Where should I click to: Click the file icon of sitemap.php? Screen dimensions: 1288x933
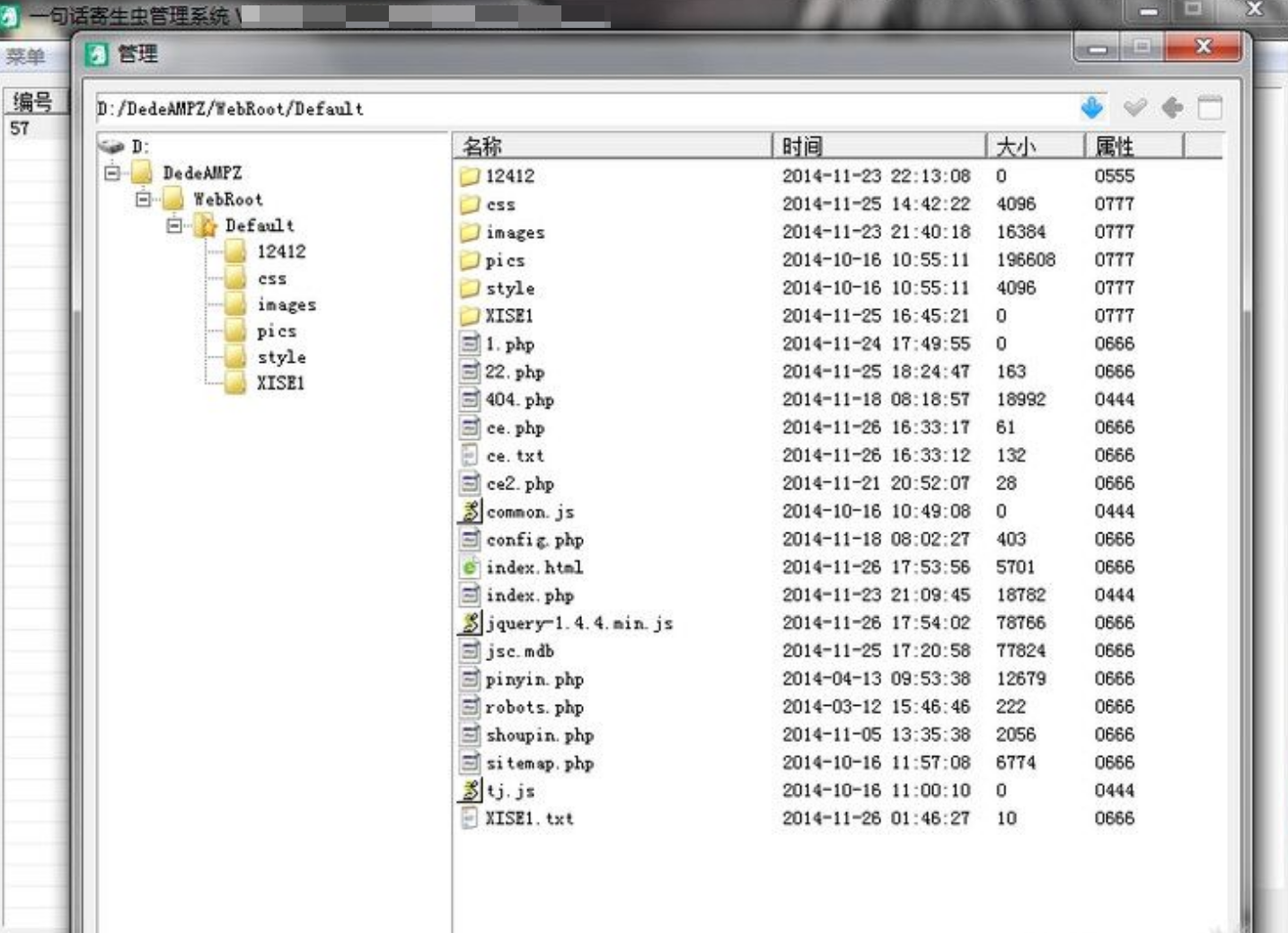[x=470, y=762]
